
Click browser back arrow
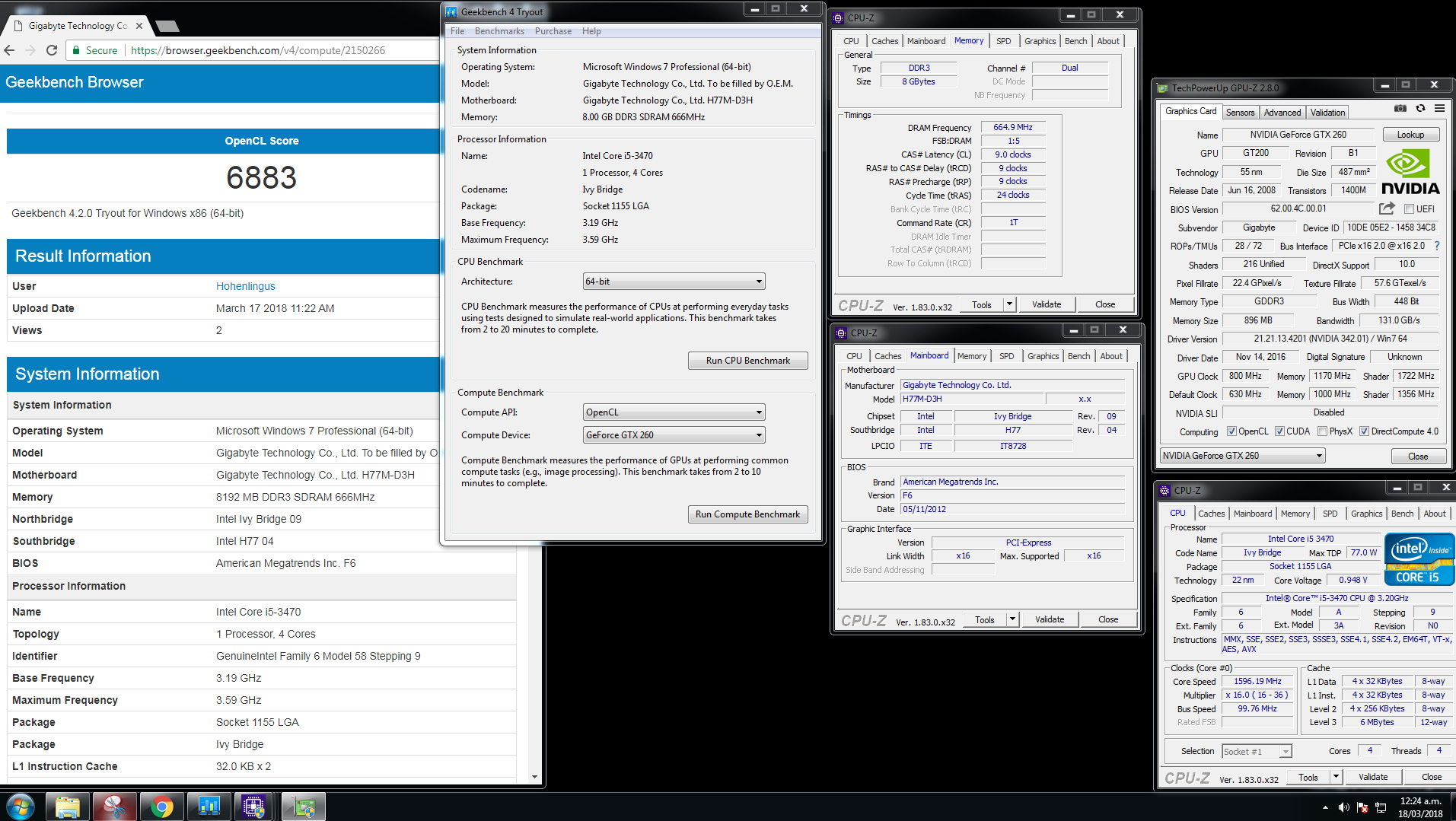point(9,50)
